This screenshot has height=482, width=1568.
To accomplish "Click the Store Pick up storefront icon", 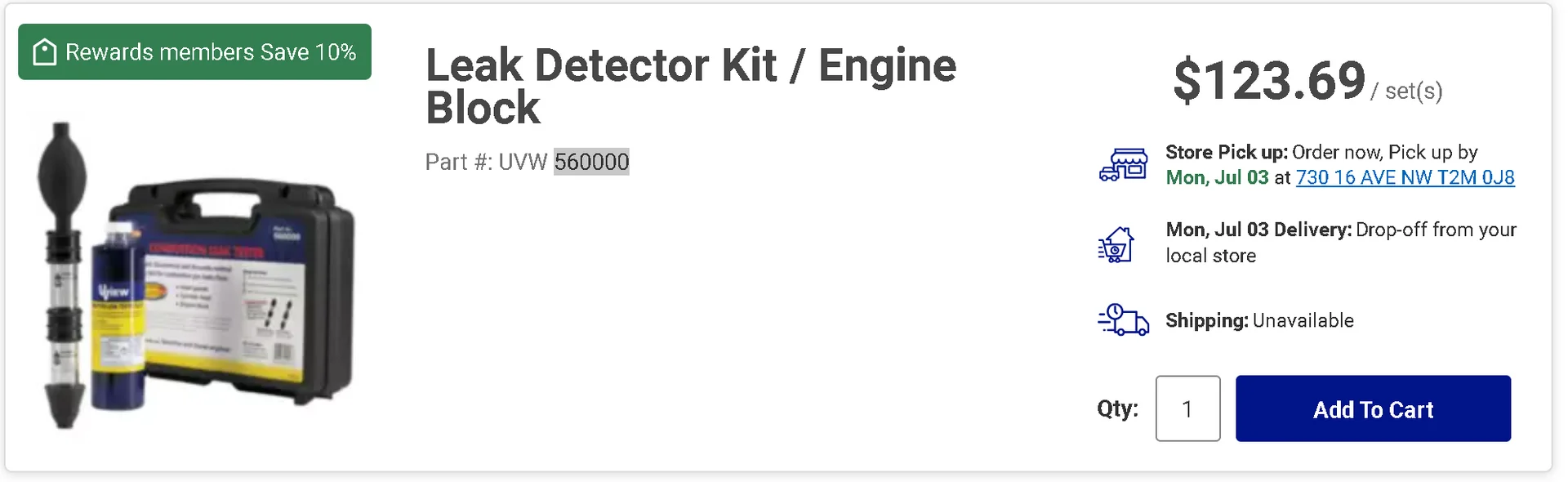I will click(x=1123, y=164).
